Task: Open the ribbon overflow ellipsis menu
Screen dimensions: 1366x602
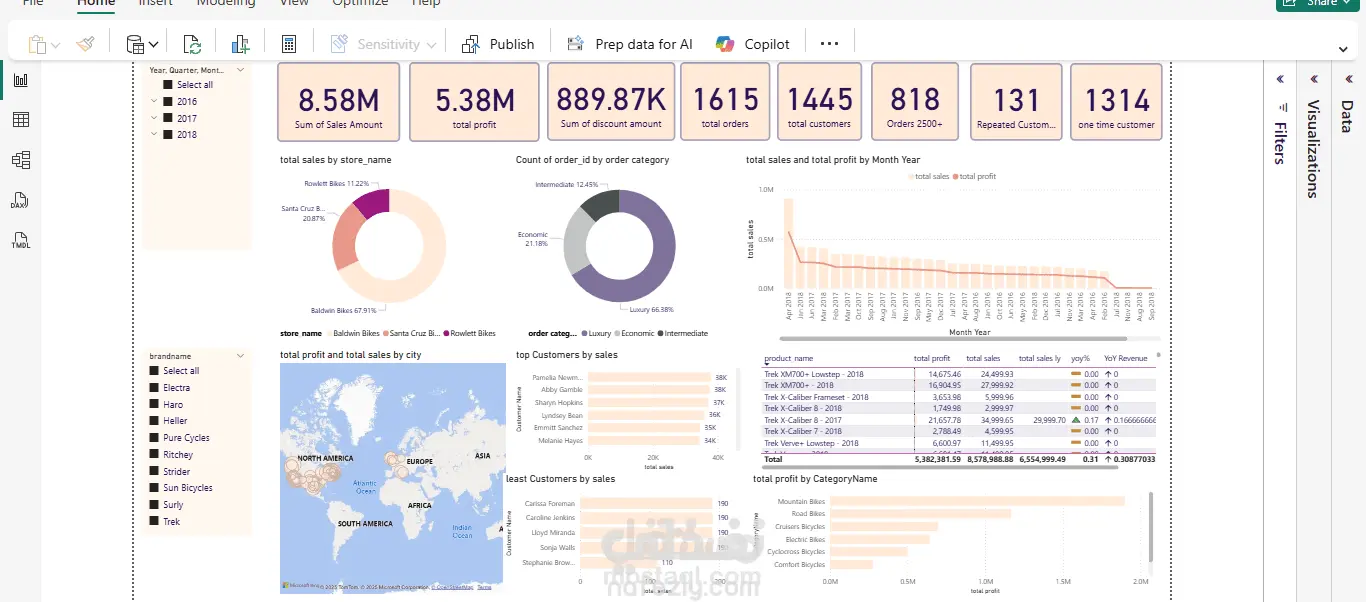Action: pos(829,44)
